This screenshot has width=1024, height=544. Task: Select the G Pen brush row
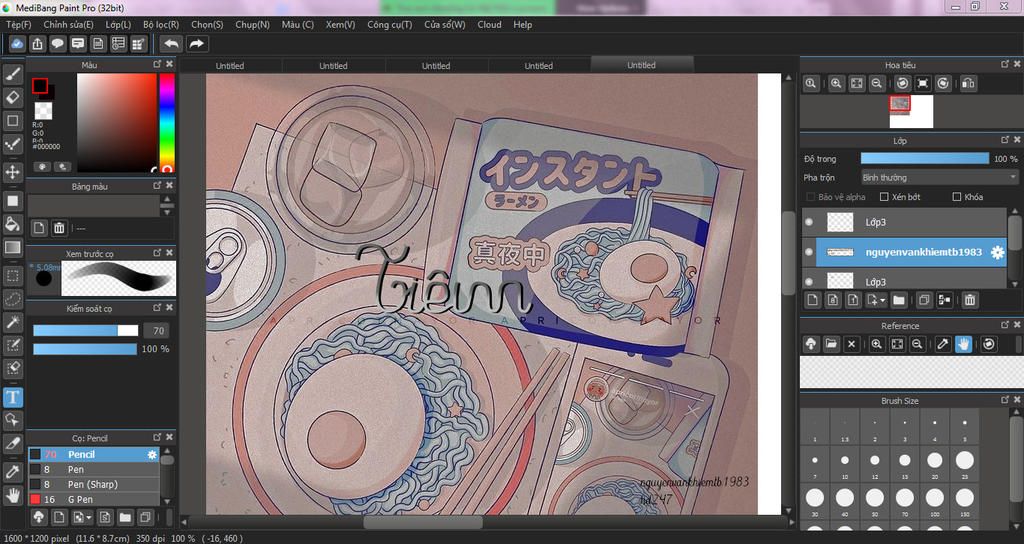[93, 500]
